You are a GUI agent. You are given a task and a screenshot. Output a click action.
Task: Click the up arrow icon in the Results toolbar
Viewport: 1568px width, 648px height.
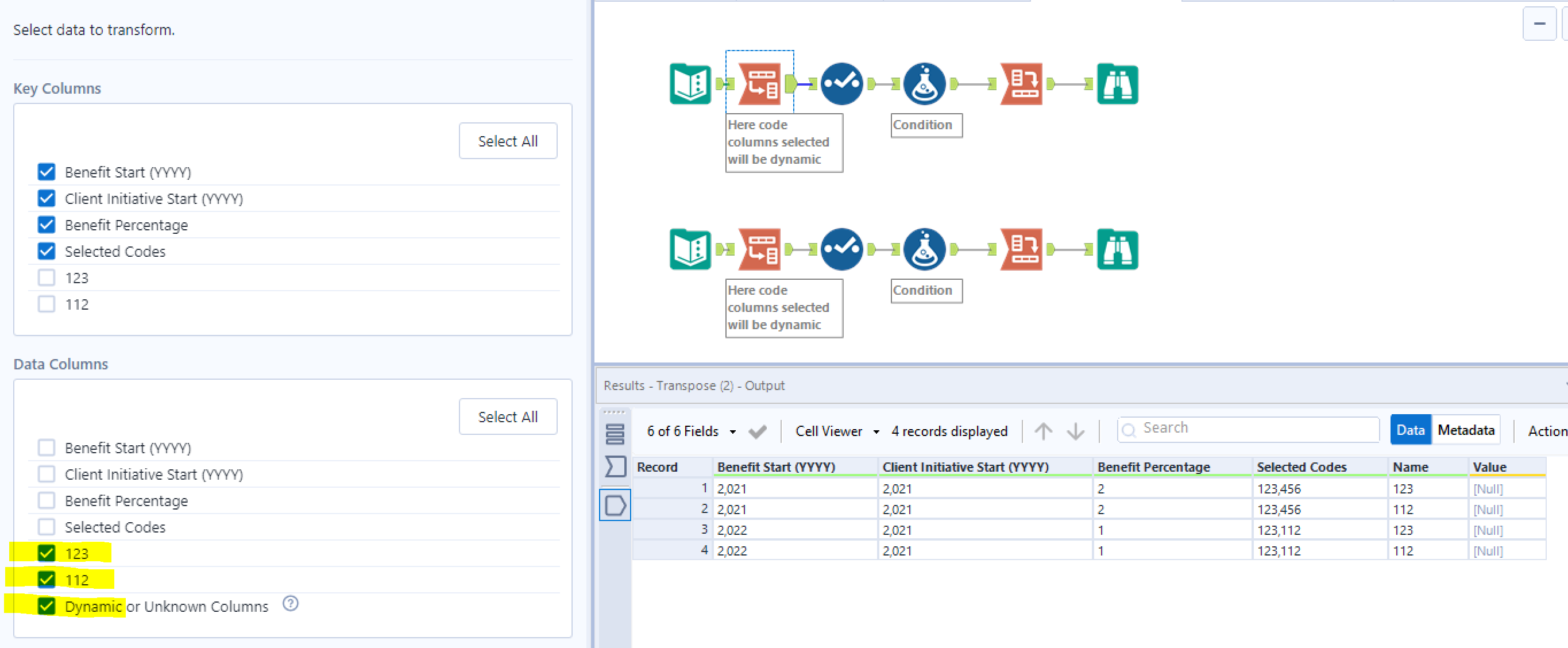pyautogui.click(x=1042, y=431)
